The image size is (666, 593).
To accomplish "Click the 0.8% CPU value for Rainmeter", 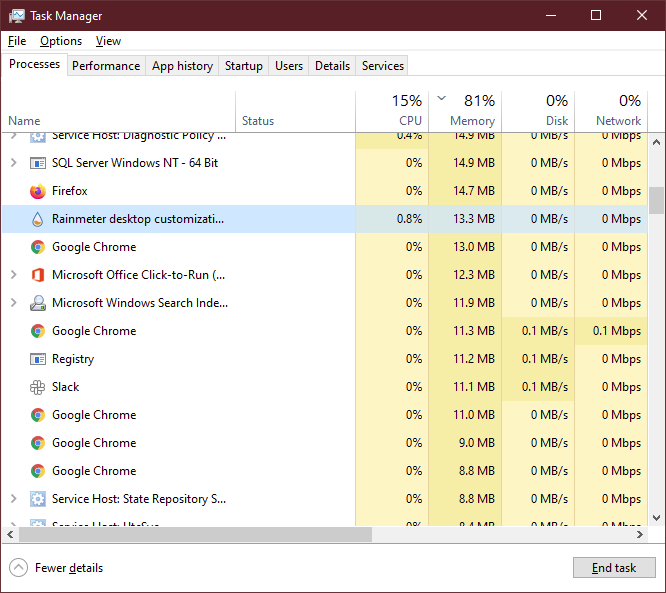I will [409, 219].
